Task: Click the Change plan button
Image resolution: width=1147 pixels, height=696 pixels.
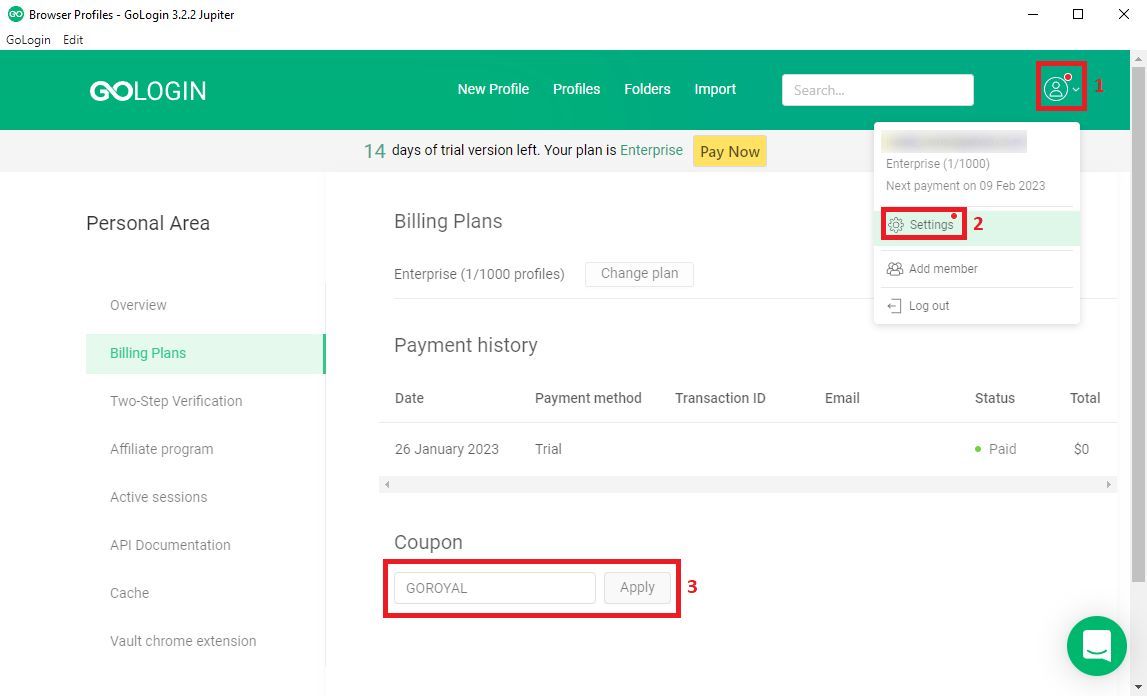Action: (x=639, y=274)
